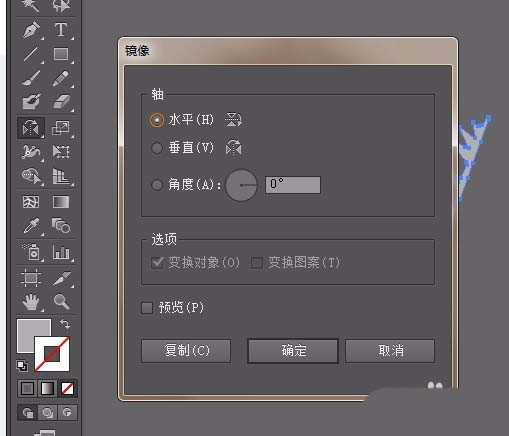Image resolution: width=509 pixels, height=436 pixels.
Task: Click the angle dial control
Action: (x=241, y=185)
